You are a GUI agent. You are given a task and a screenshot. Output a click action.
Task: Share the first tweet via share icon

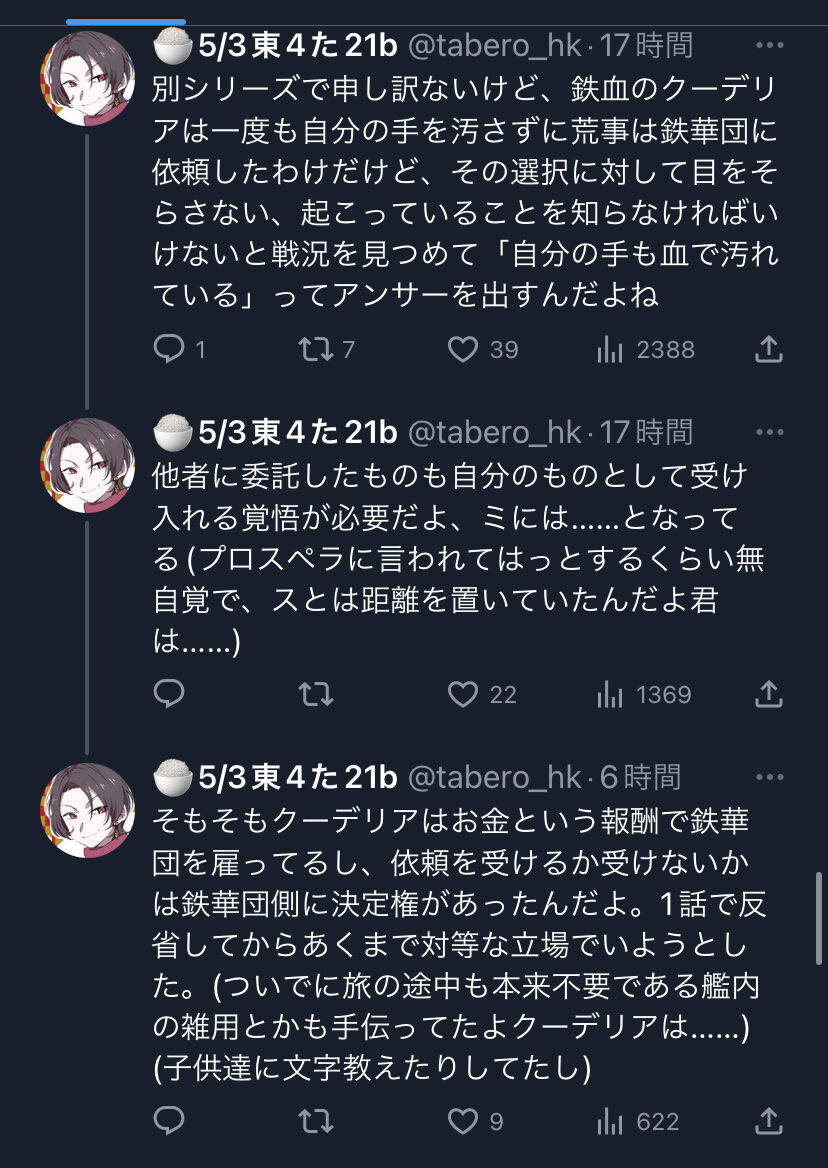768,349
